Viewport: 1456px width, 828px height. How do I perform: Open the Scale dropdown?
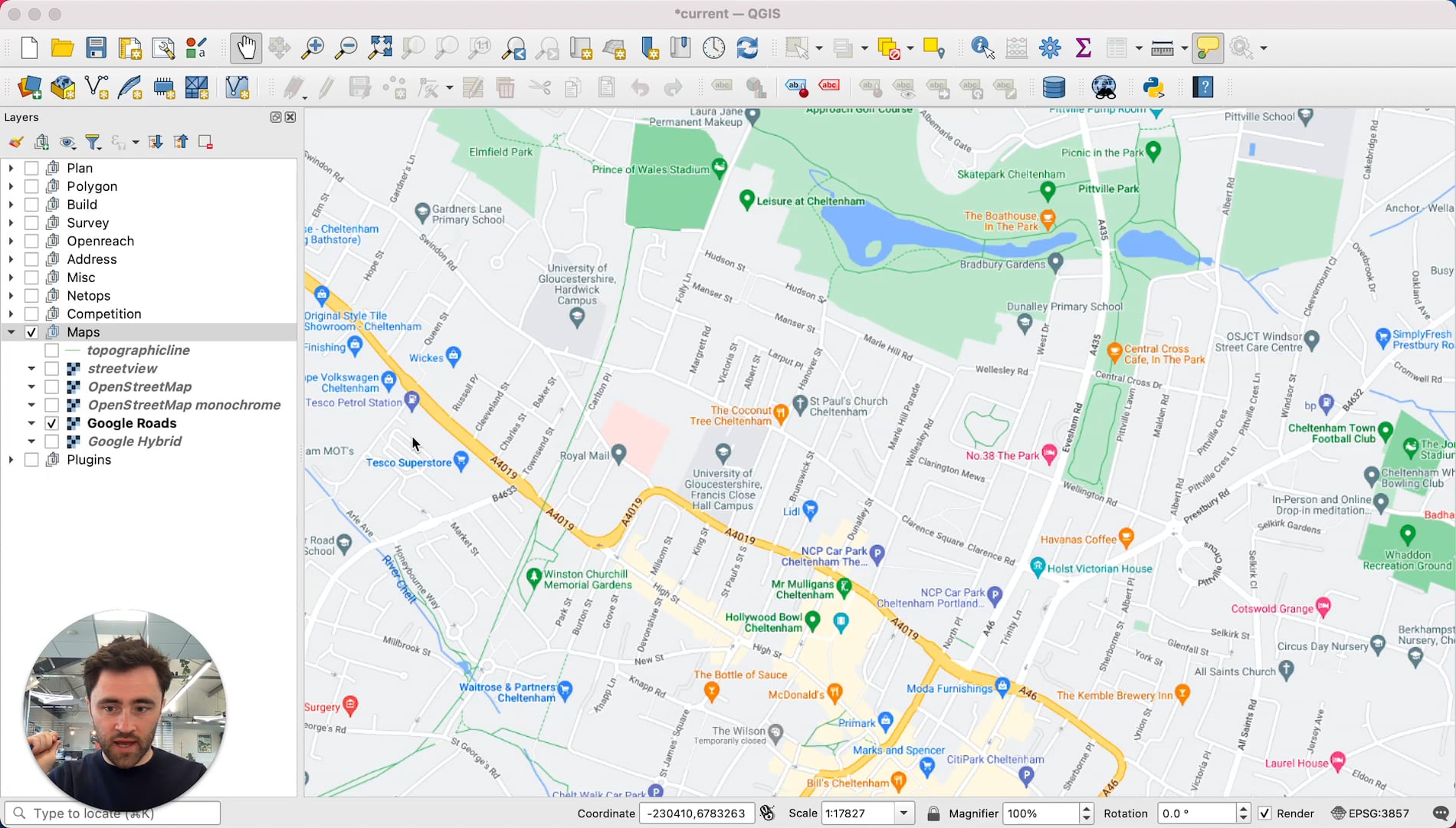coord(904,813)
